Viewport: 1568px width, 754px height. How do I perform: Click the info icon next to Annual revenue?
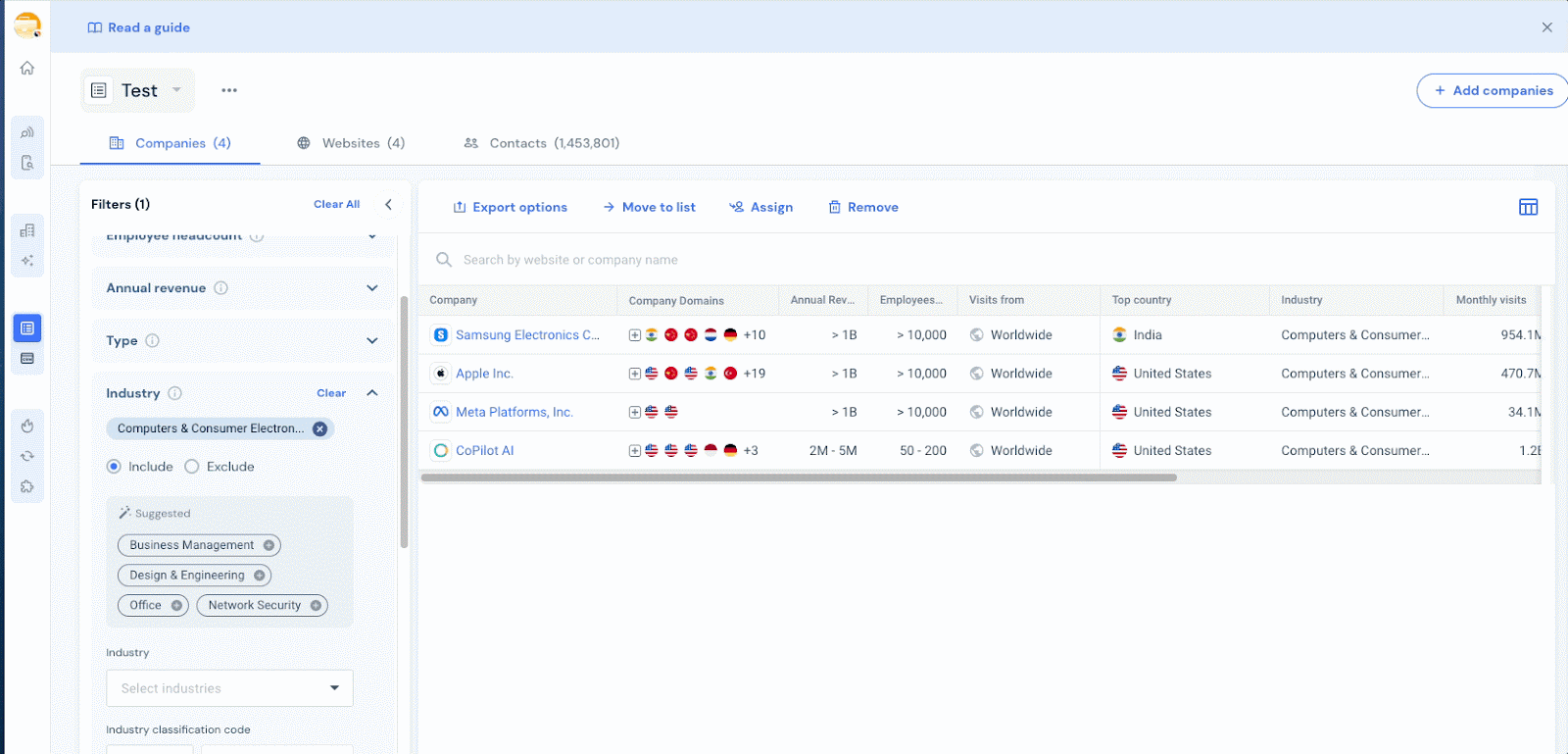tap(221, 288)
